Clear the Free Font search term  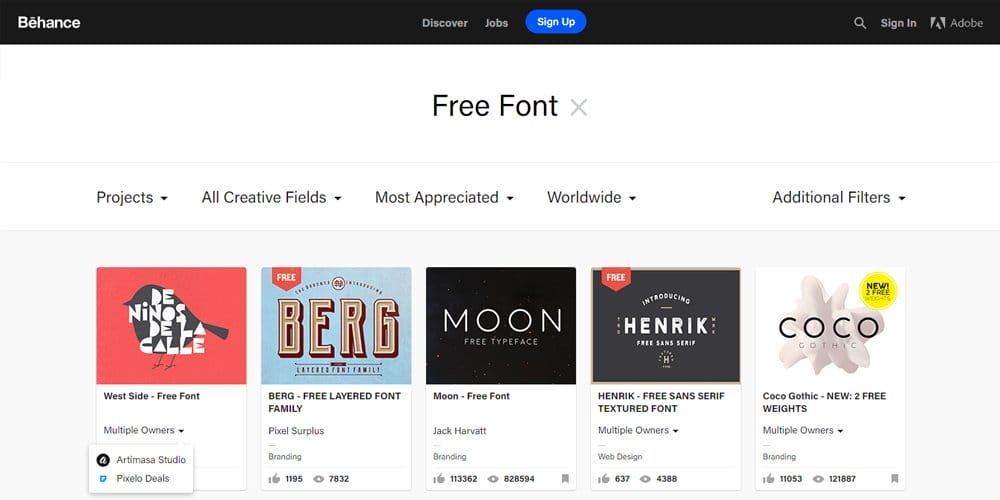pyautogui.click(x=578, y=107)
